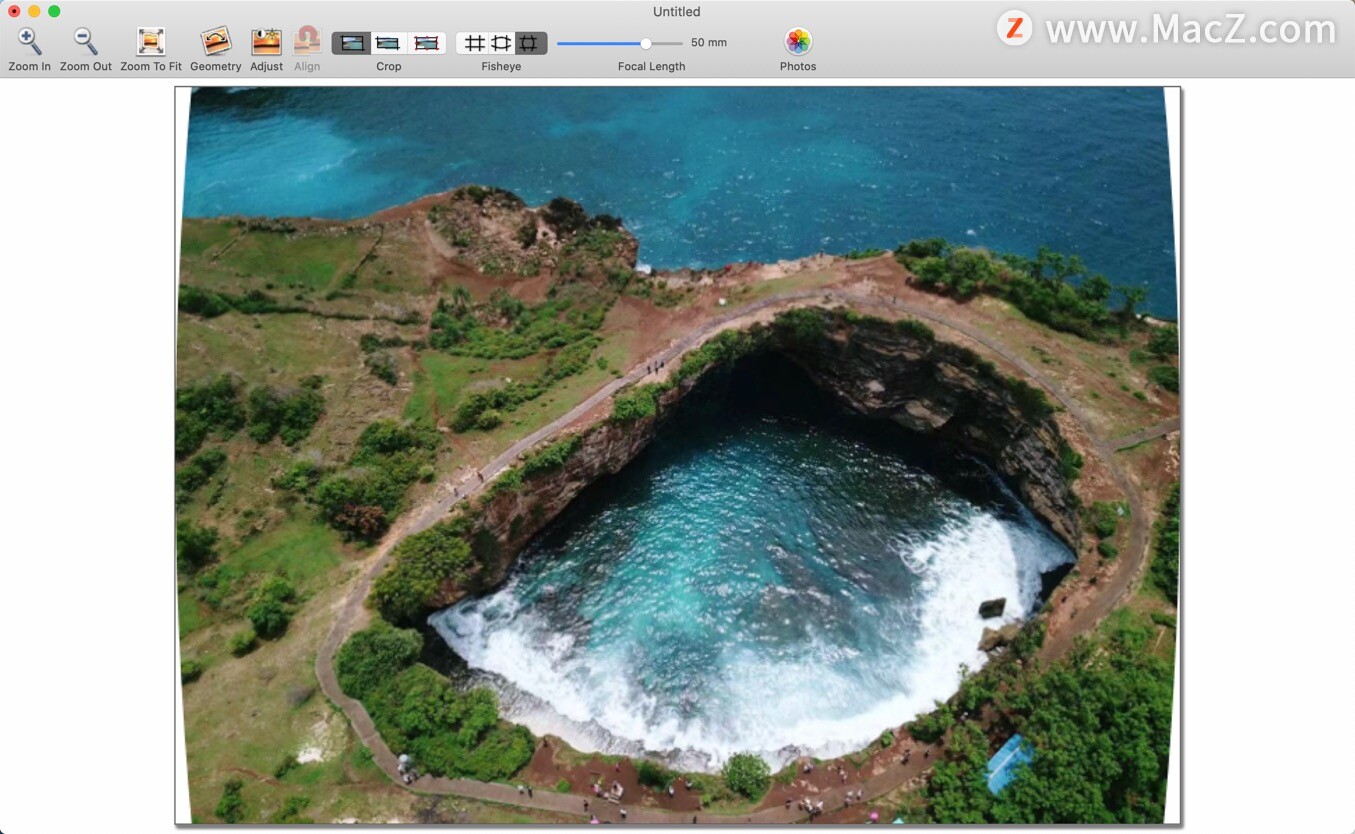1355x834 pixels.
Task: Click the Align magnet icon
Action: [x=307, y=41]
